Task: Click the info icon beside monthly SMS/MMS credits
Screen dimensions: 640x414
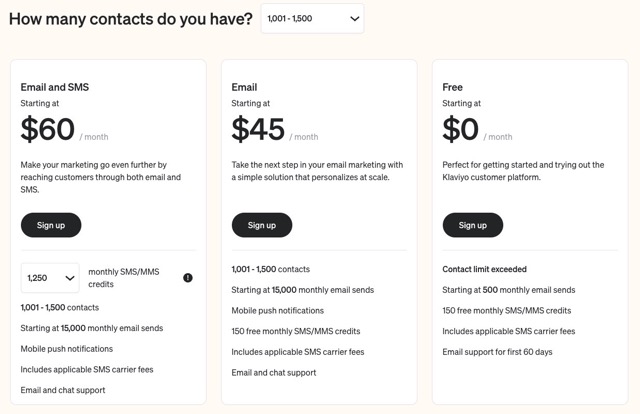Action: (188, 278)
